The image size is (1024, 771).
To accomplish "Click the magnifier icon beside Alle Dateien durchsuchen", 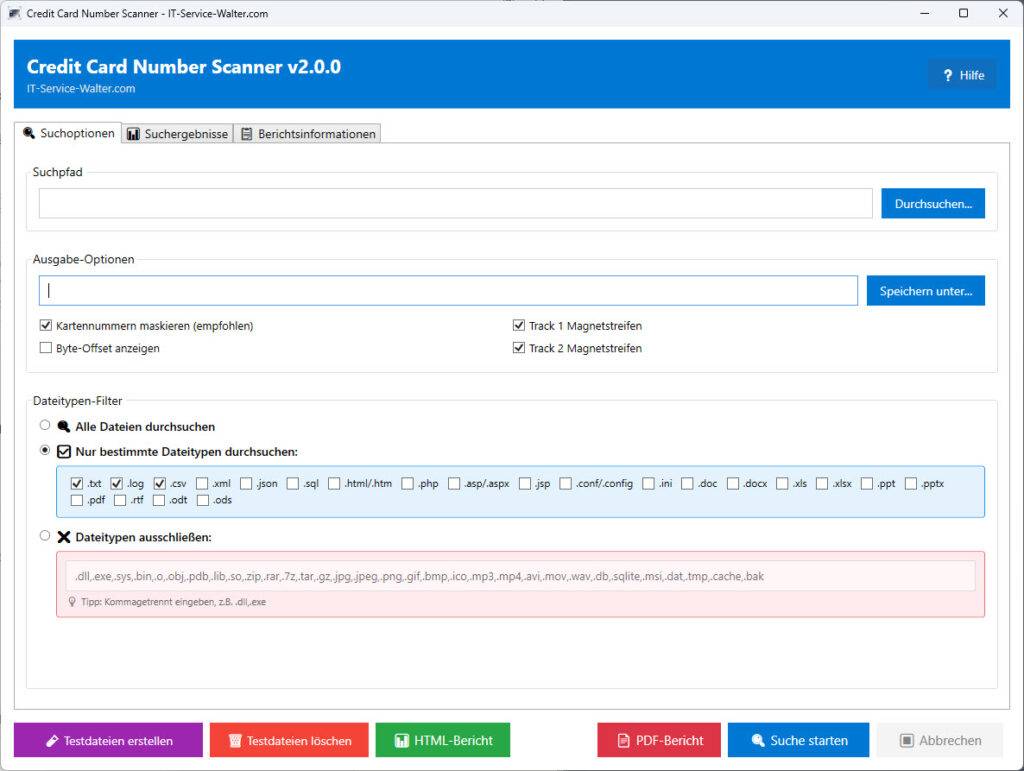I will [64, 425].
